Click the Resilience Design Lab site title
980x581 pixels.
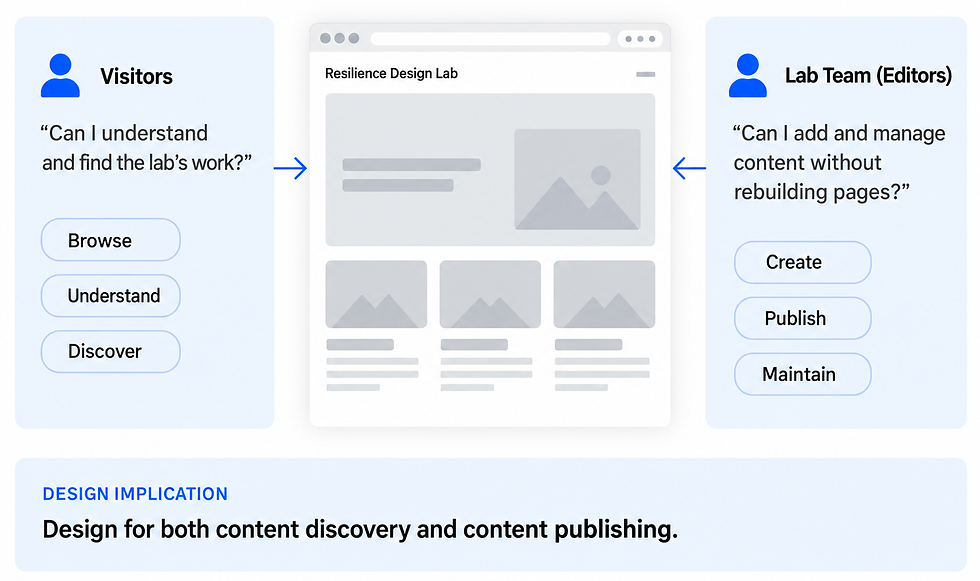tap(391, 74)
